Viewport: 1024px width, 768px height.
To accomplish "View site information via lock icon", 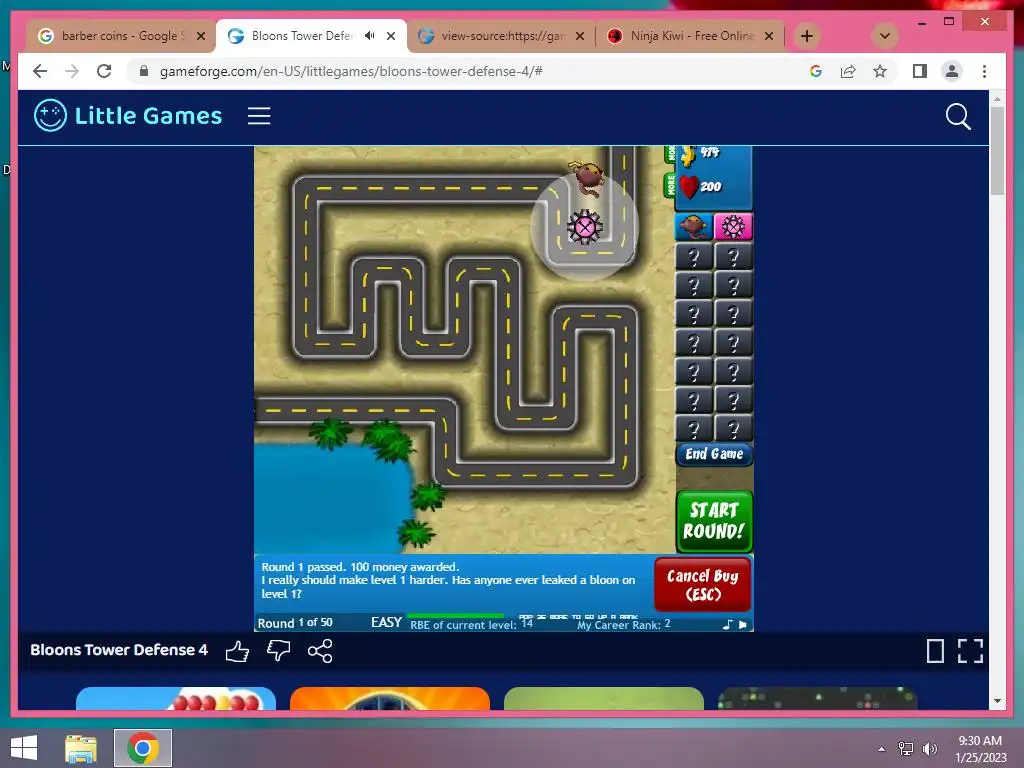I will [x=144, y=71].
